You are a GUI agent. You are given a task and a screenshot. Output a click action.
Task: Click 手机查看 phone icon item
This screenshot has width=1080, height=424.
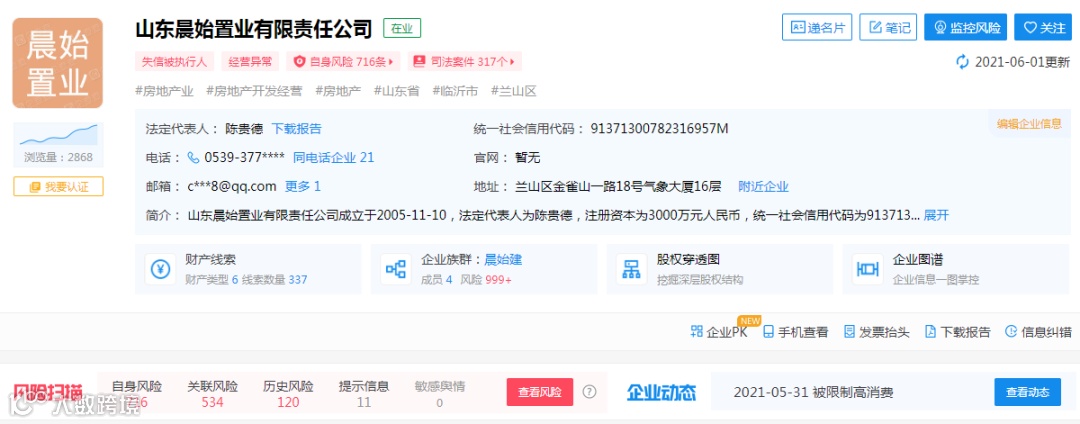click(x=796, y=332)
